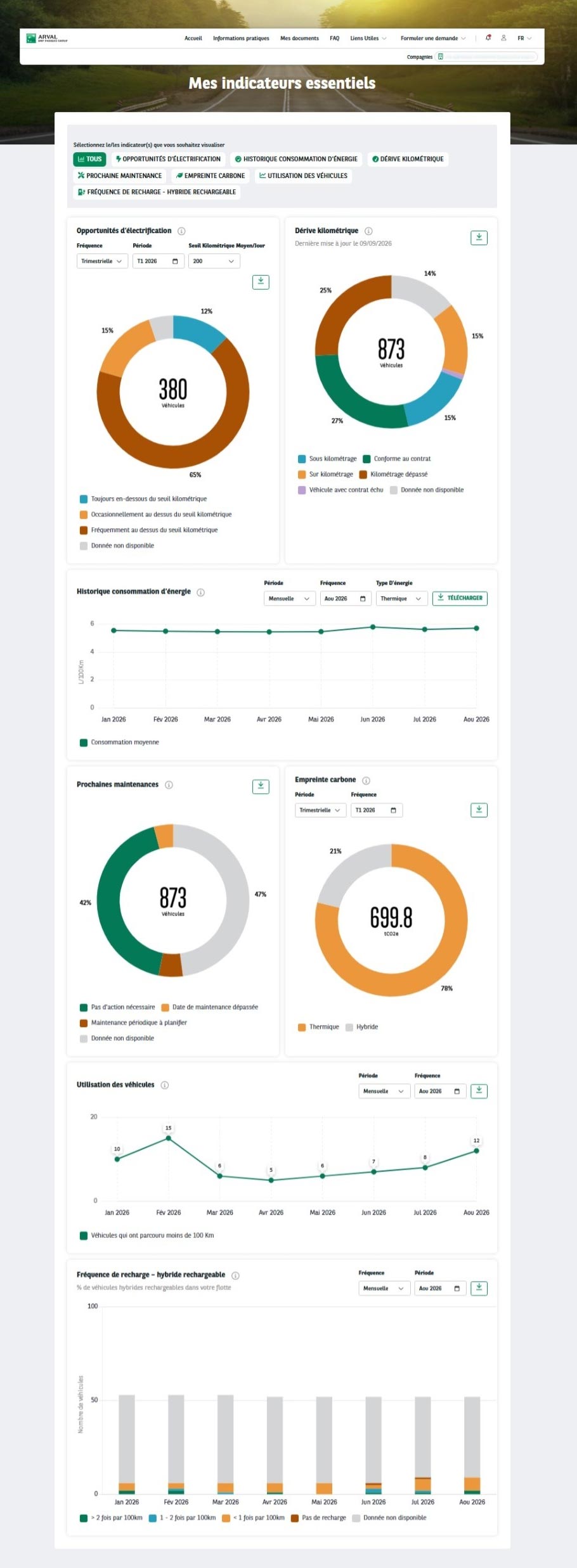577x1568 pixels.
Task: Click Toujours en-dessous du seuil legend label
Action: click(149, 499)
